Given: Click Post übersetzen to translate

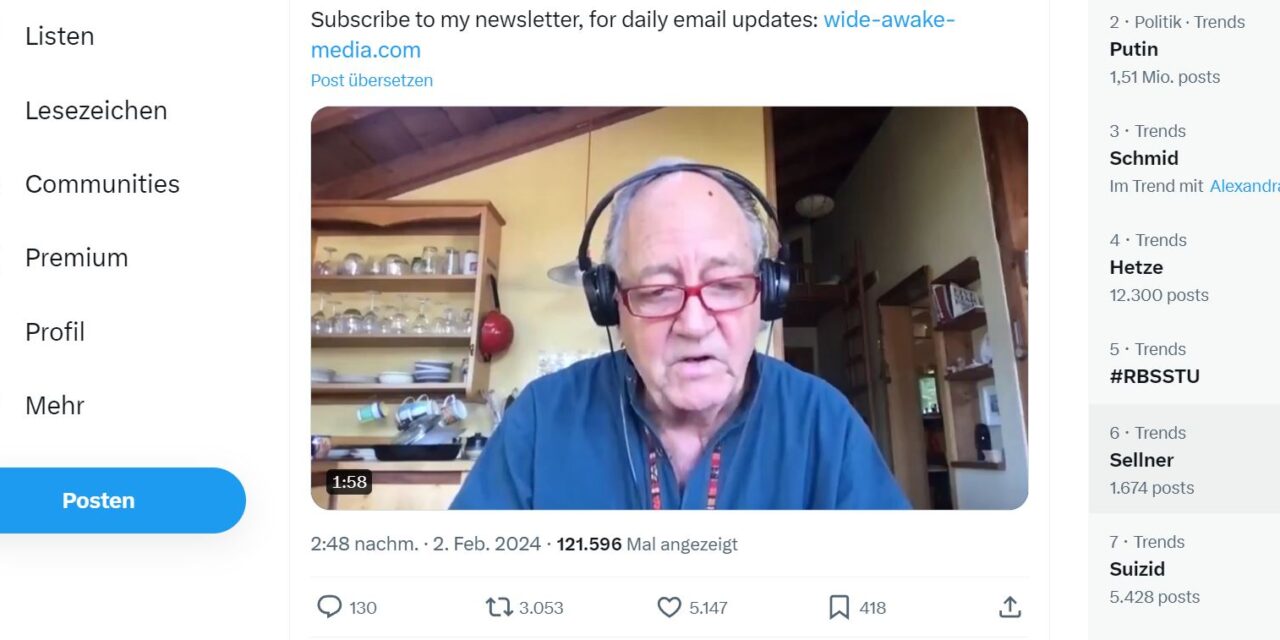Looking at the screenshot, I should pyautogui.click(x=372, y=80).
